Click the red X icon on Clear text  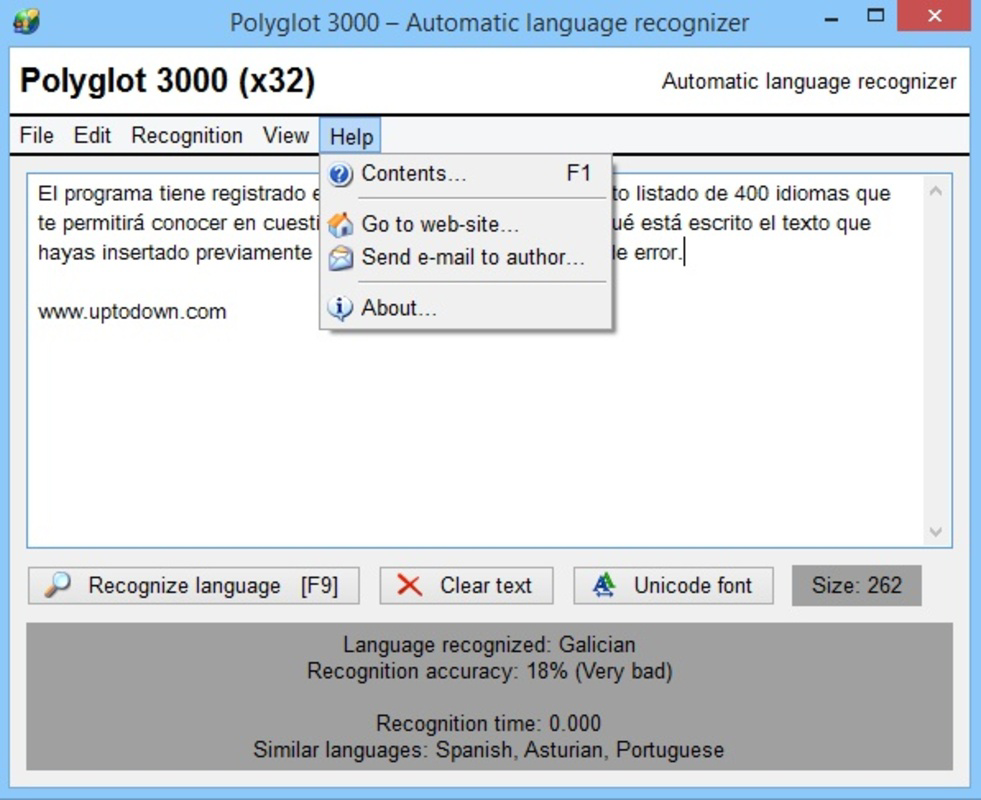[x=410, y=585]
